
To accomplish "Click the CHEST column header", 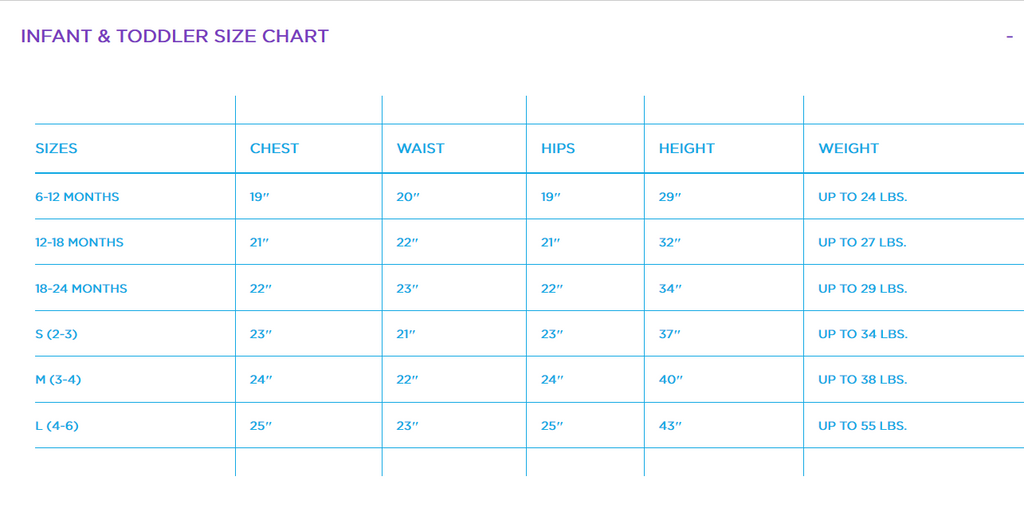I will tap(274, 149).
